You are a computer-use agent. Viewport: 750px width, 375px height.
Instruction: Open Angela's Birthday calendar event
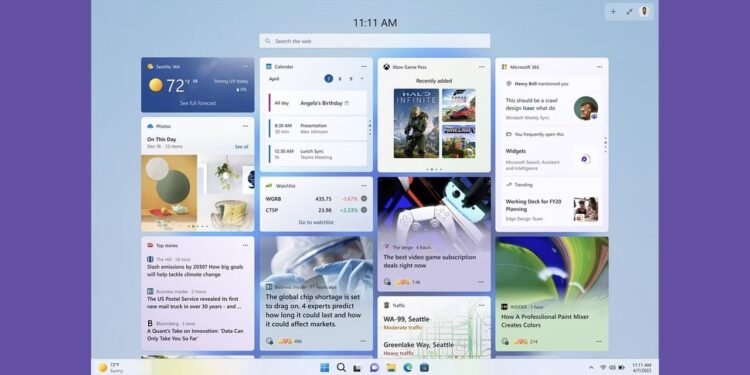click(x=318, y=103)
